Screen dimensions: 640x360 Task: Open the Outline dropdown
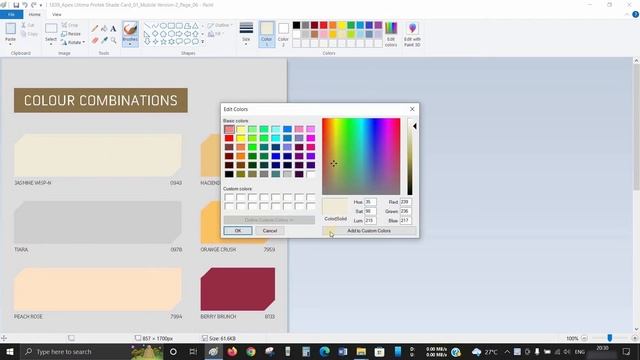[x=220, y=25]
